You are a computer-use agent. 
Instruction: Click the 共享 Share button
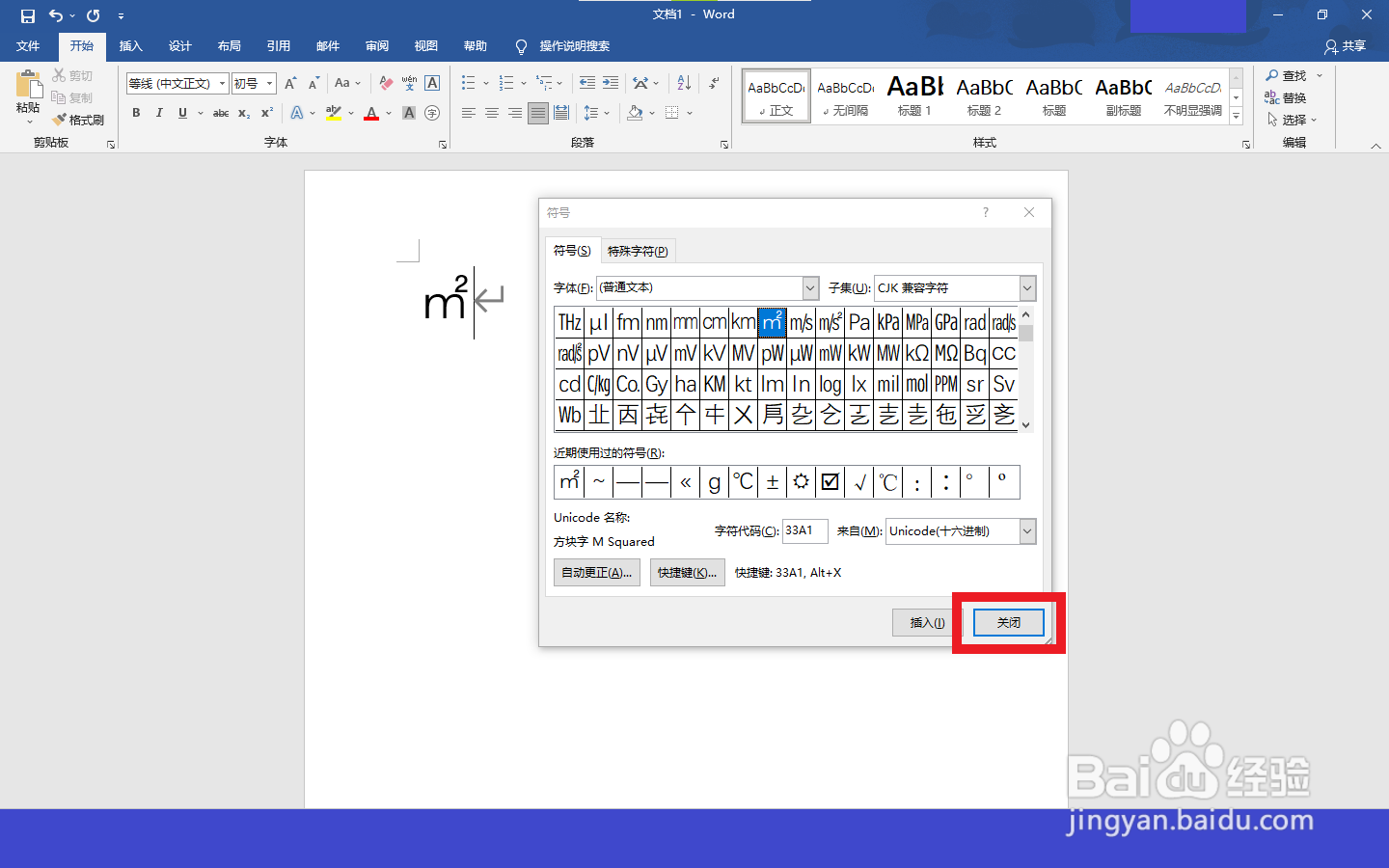tap(1346, 46)
